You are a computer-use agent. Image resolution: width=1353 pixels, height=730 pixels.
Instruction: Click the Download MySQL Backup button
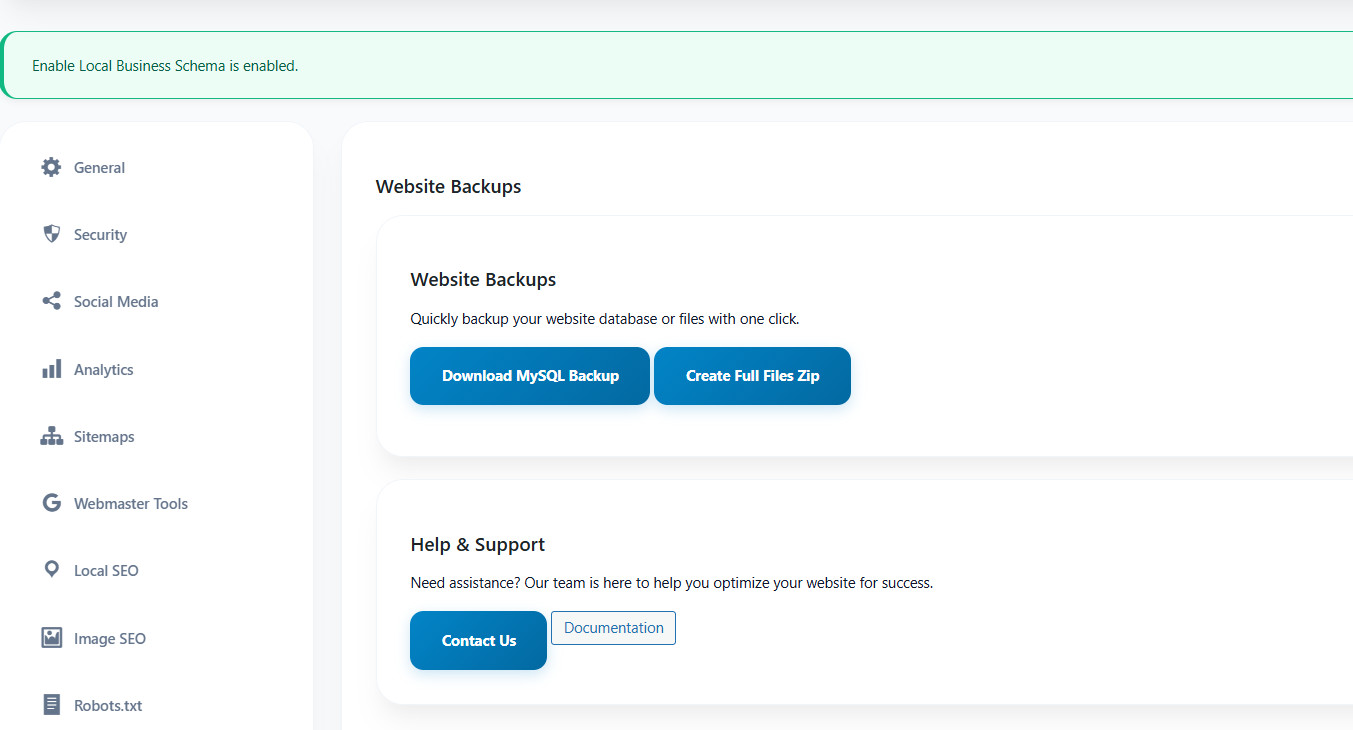[x=529, y=375]
